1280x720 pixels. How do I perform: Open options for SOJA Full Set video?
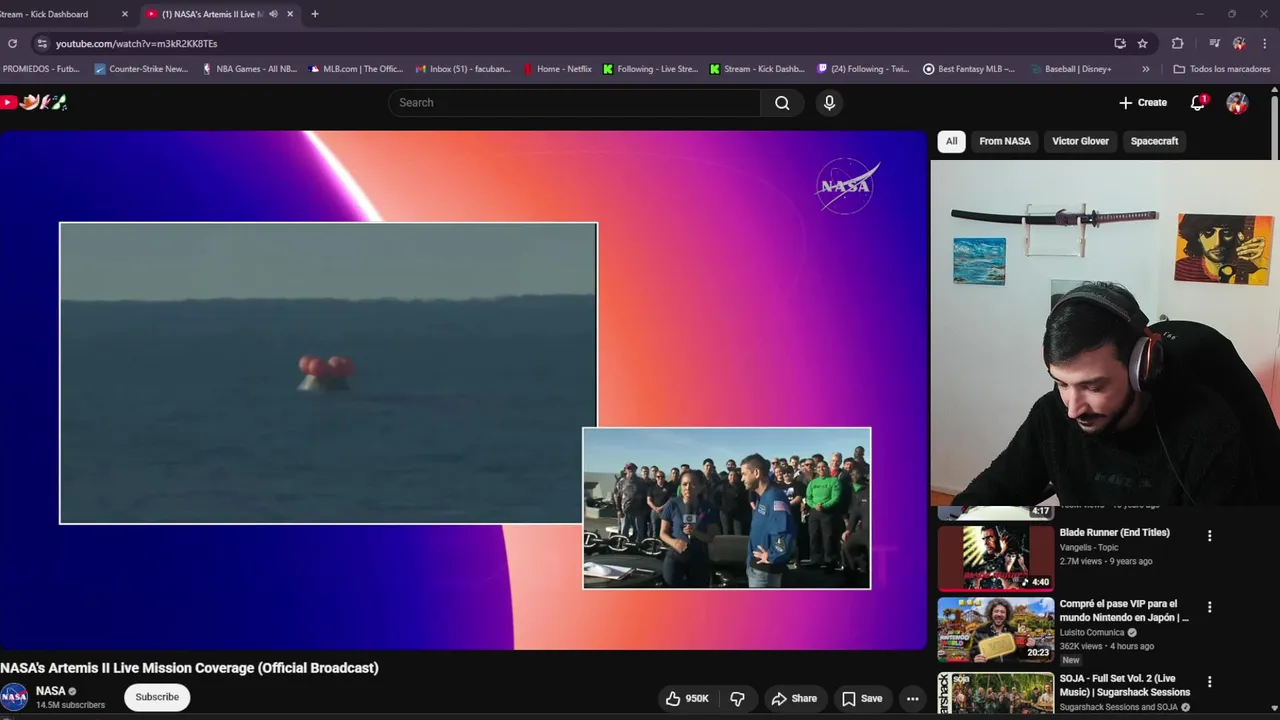(x=1209, y=682)
